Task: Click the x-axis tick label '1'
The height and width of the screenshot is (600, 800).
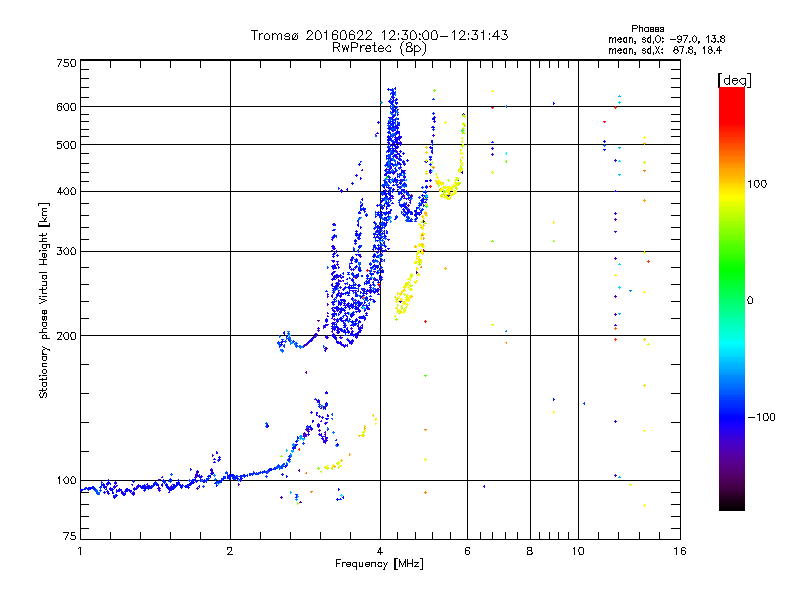Action: [x=80, y=551]
